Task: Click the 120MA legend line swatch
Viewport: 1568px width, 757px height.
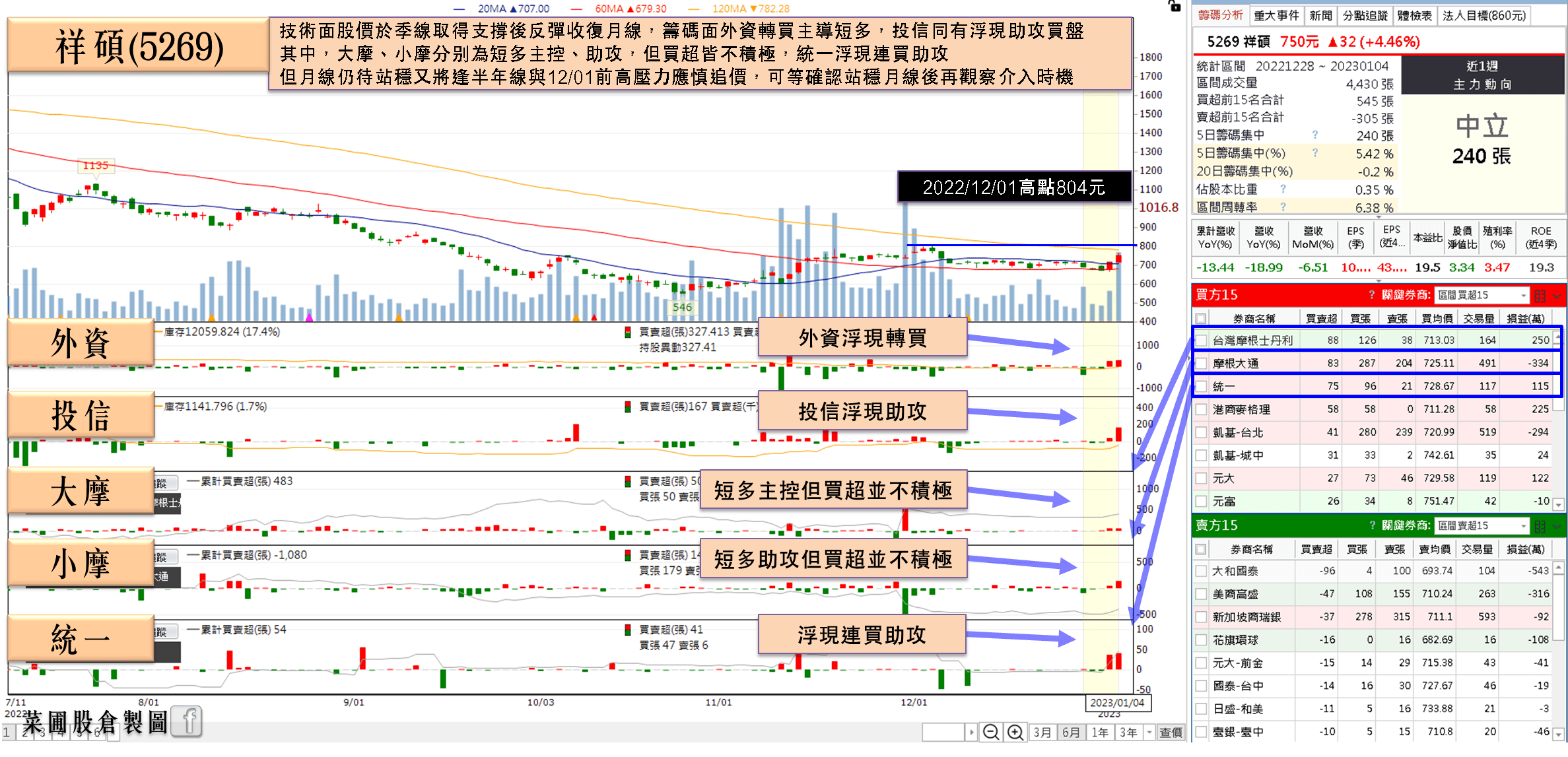Action: tap(693, 9)
